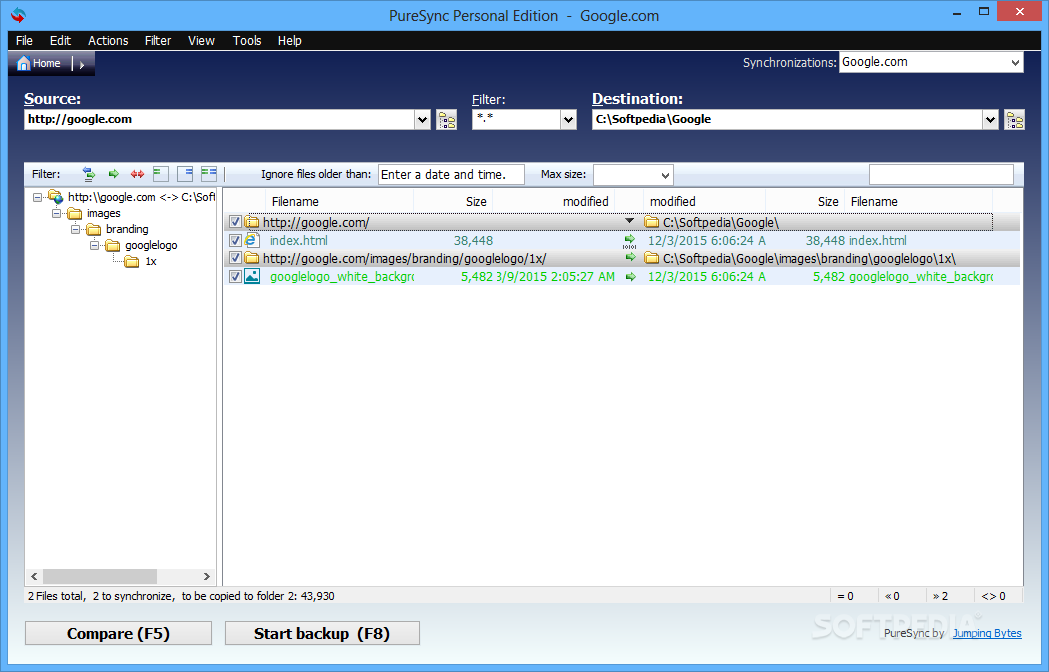Click the folder icon beside C:\Softpedia\Google\
This screenshot has width=1049, height=672.
coord(652,222)
